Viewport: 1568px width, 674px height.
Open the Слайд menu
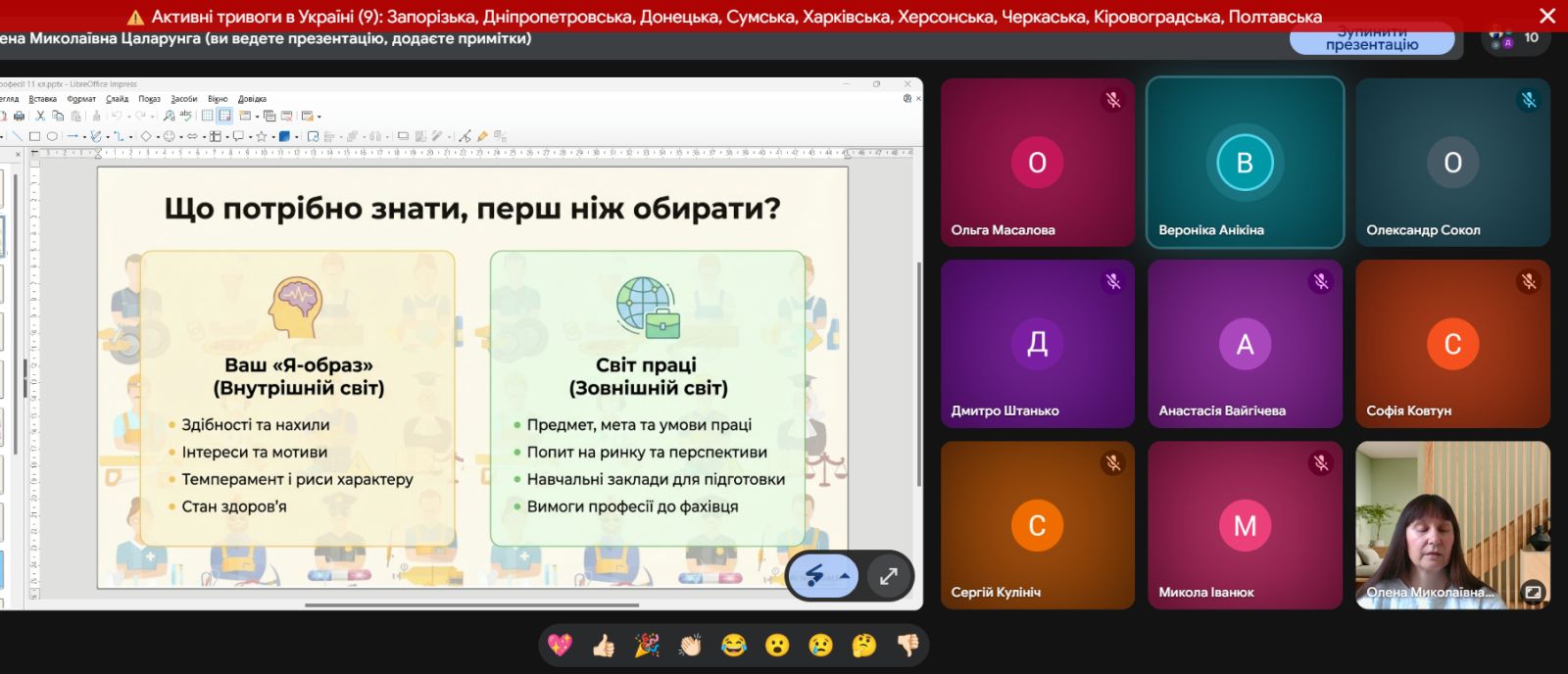click(117, 99)
